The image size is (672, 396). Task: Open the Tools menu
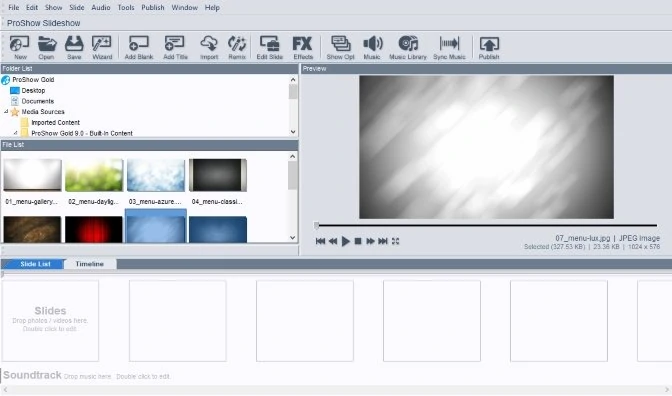pyautogui.click(x=126, y=7)
